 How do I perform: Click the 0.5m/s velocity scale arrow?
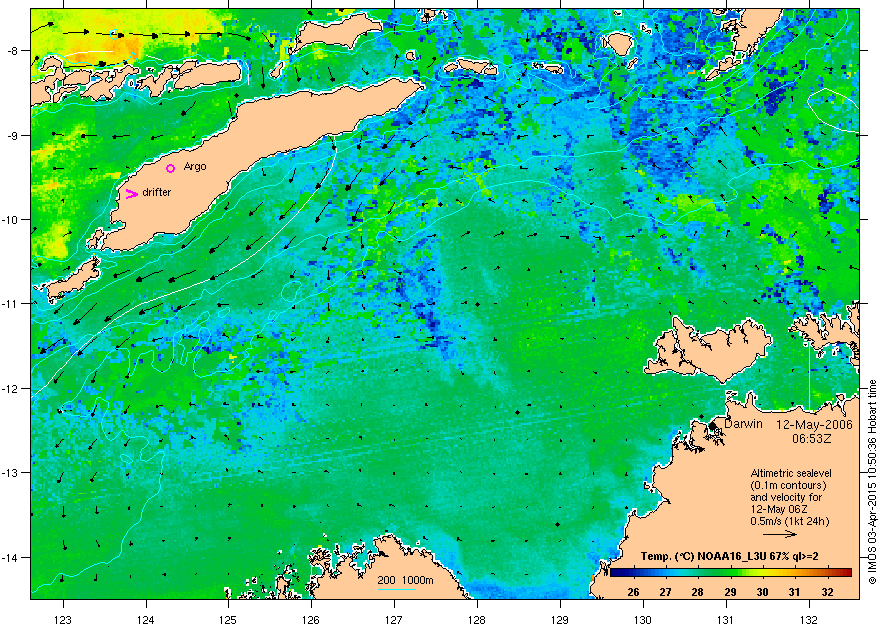[781, 534]
